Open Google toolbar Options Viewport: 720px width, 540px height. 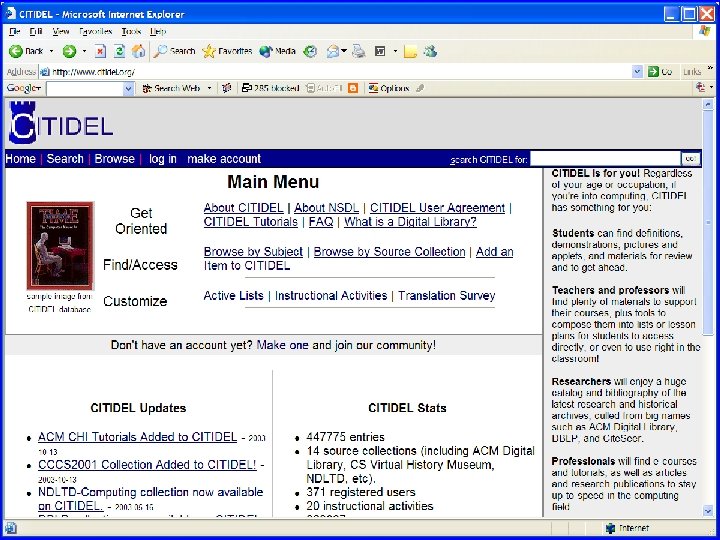[x=389, y=88]
